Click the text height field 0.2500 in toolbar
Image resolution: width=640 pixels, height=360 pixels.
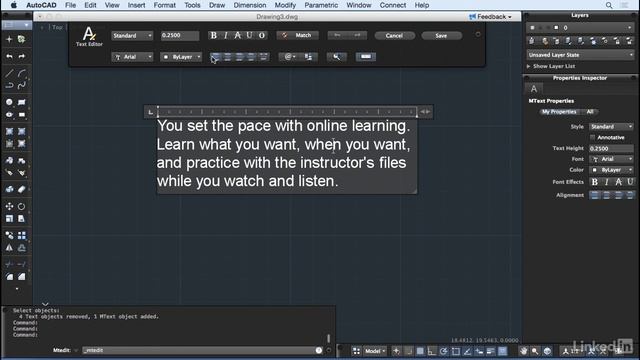pos(180,36)
